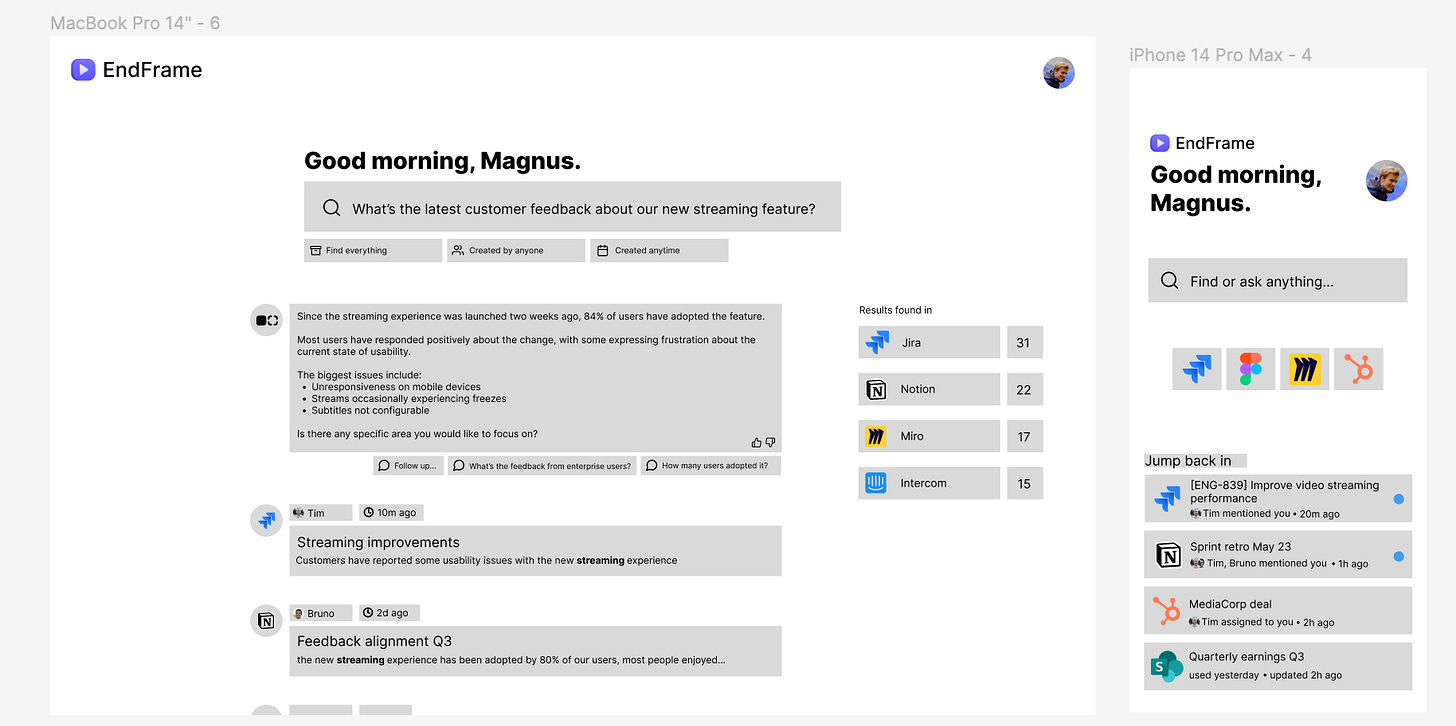This screenshot has height=726, width=1456.
Task: Open the HubSpot app shortcut tile
Action: [1359, 369]
